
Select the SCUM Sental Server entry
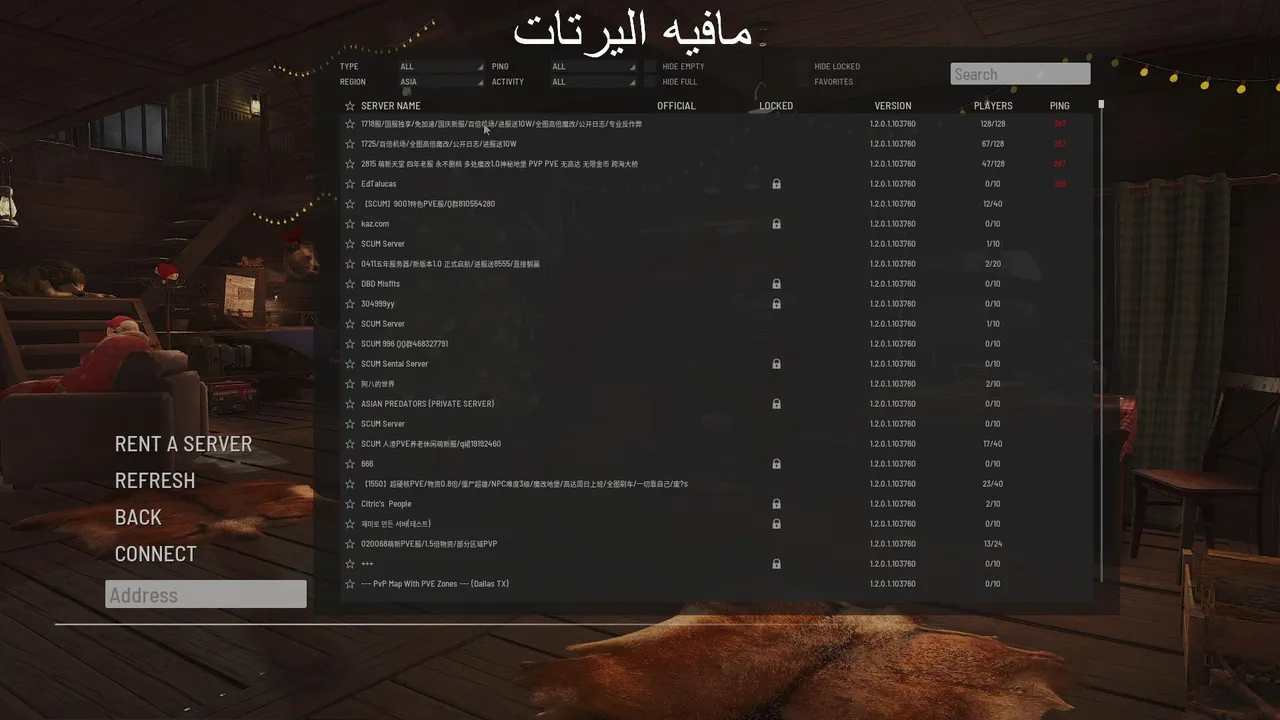(394, 364)
